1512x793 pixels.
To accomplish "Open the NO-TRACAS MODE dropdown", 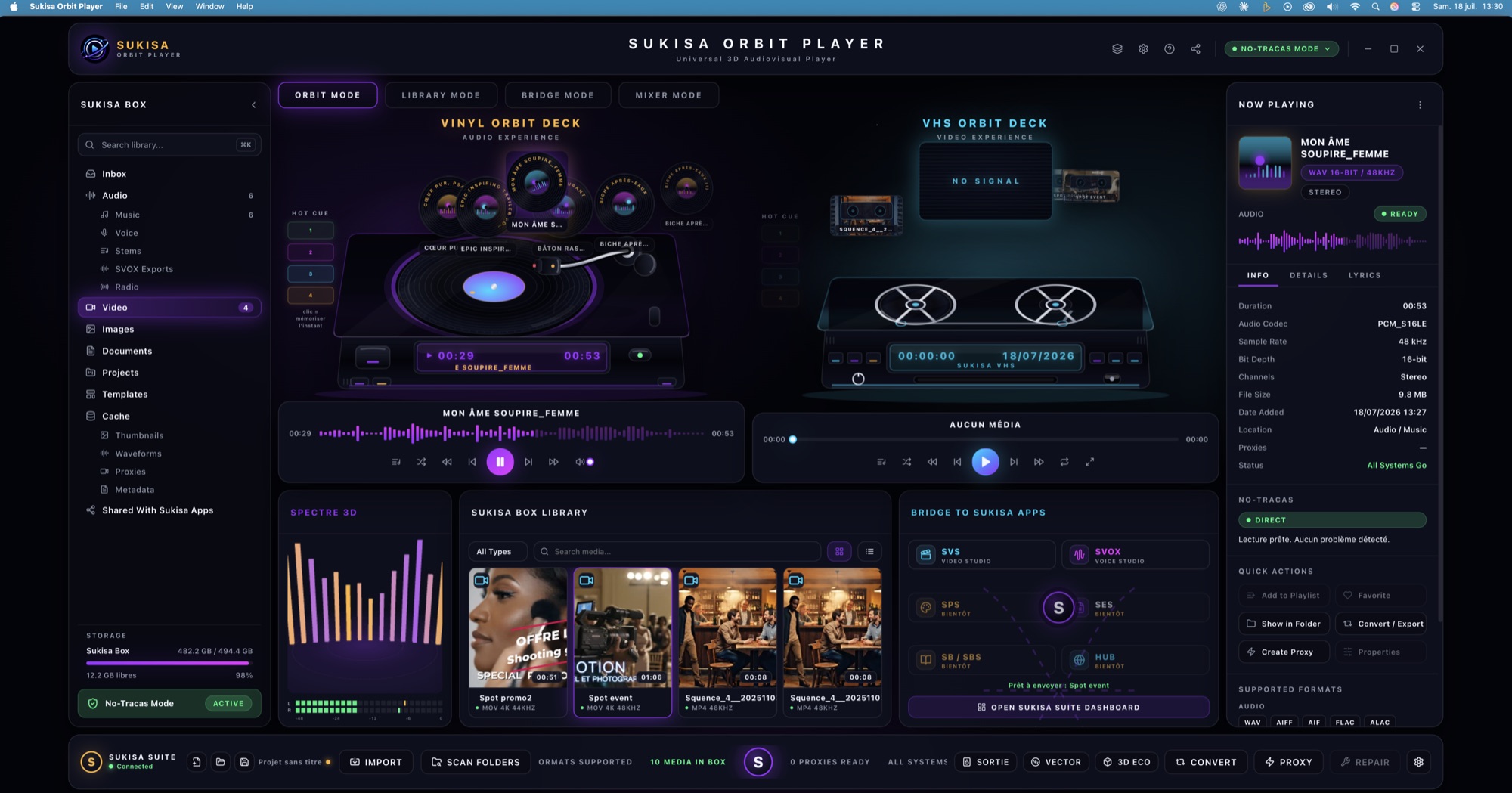I will (x=1281, y=49).
